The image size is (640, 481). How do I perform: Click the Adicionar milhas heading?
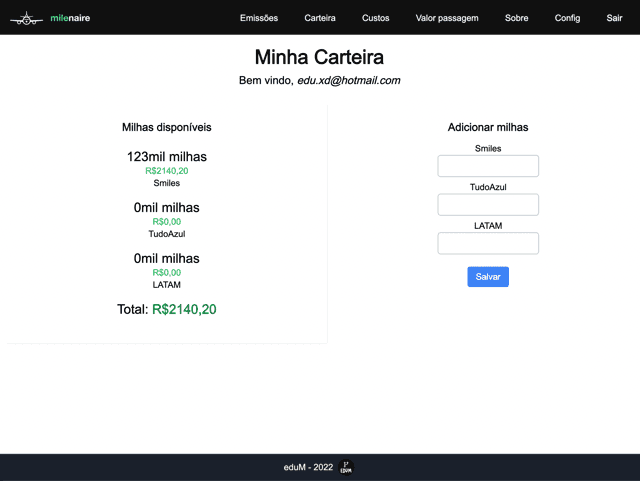point(488,127)
